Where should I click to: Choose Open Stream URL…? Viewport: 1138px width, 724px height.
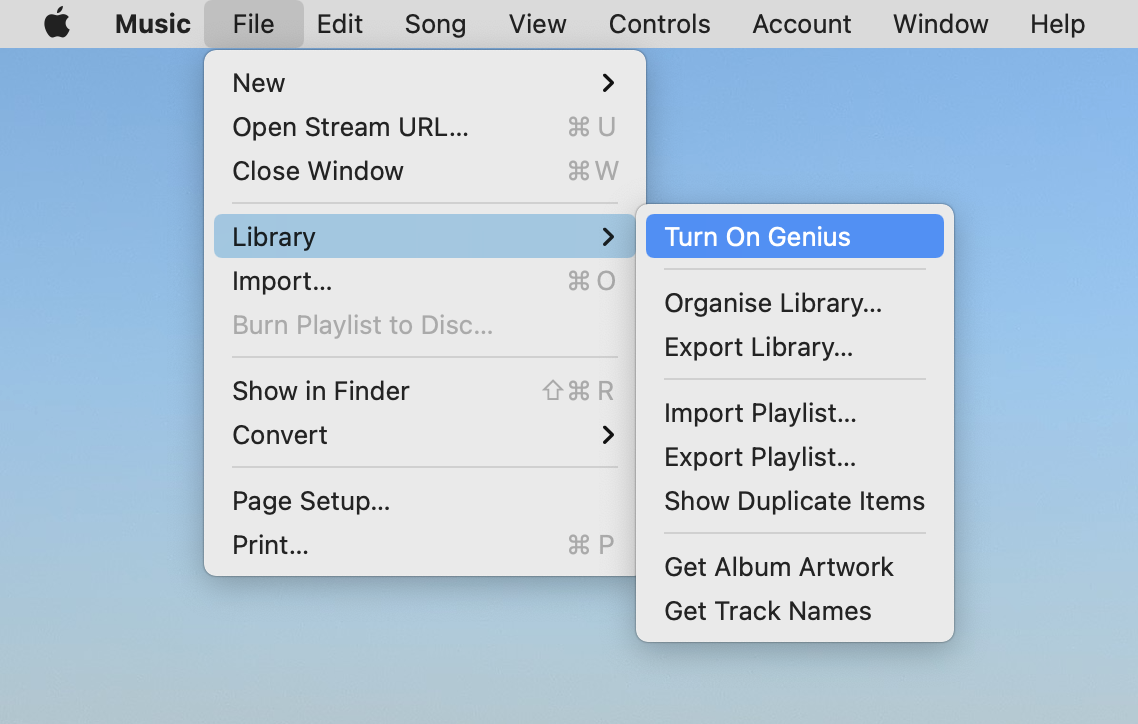tap(425, 127)
